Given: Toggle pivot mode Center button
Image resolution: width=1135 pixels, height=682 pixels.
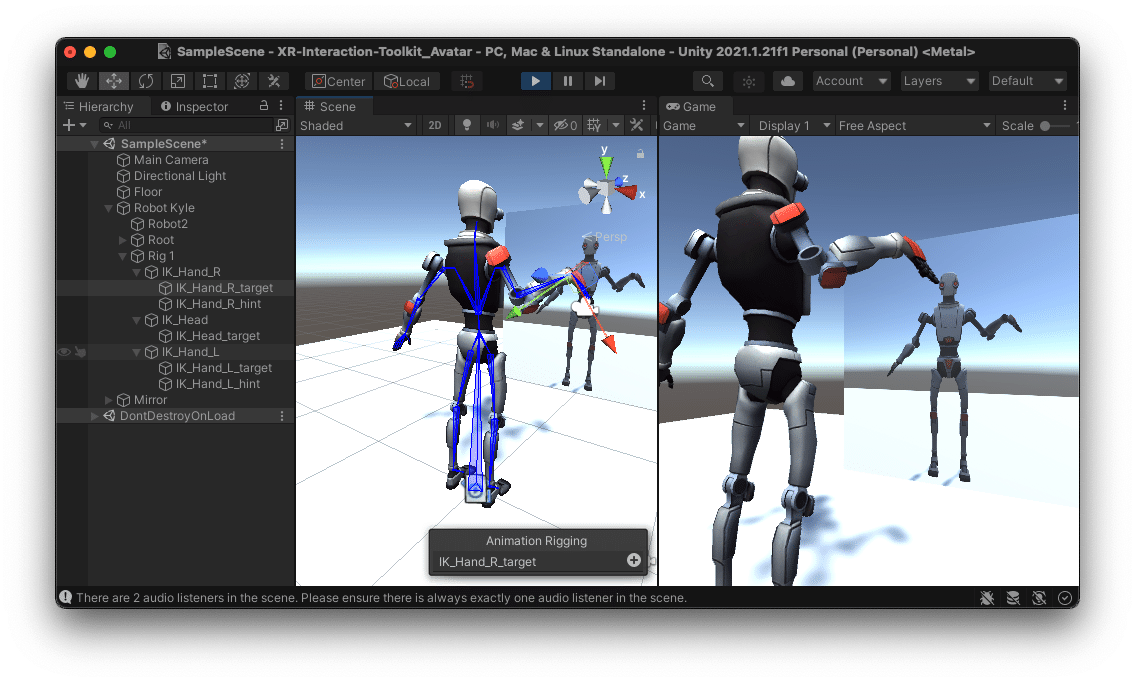Looking at the screenshot, I should click(339, 81).
